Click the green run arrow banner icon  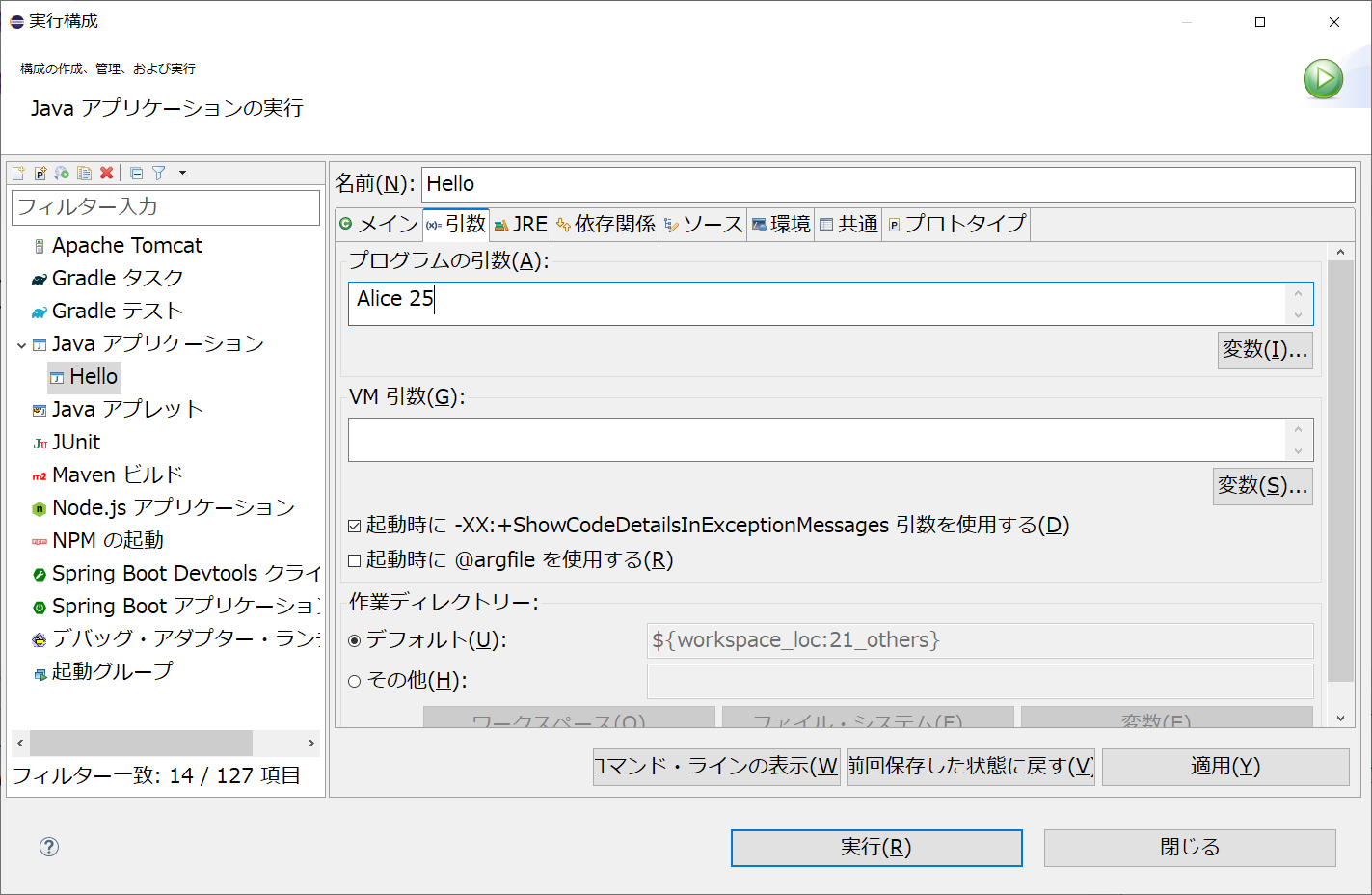click(x=1322, y=78)
